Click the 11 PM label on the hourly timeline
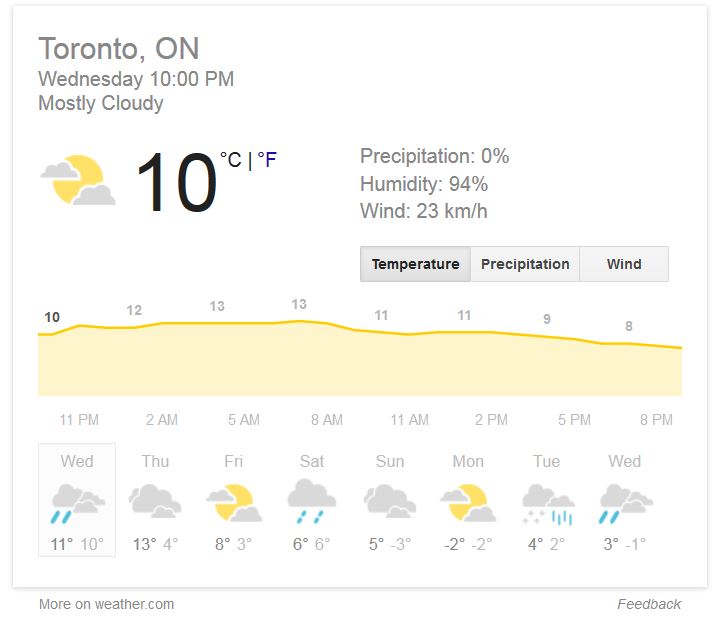 pos(79,420)
